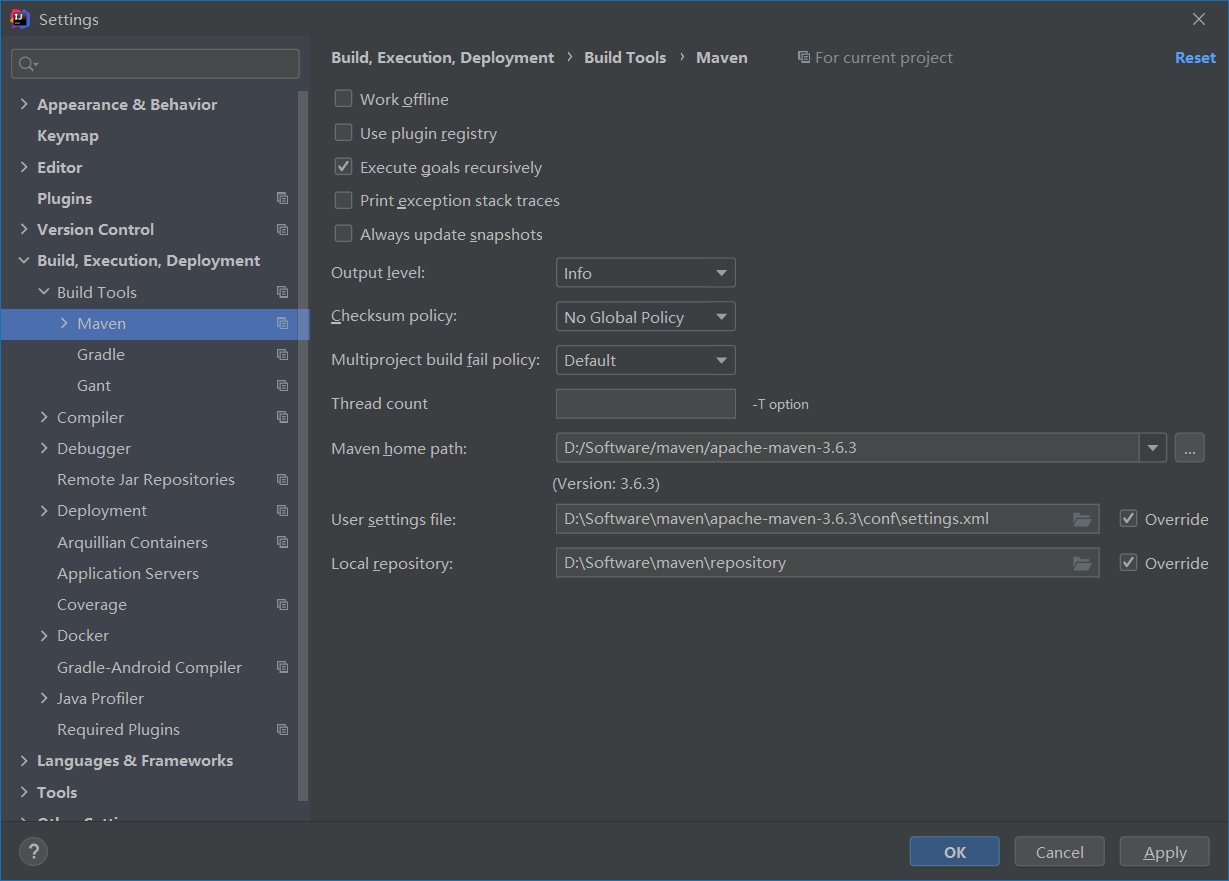Enable the Work offline checkbox
The height and width of the screenshot is (881, 1229).
click(x=344, y=99)
